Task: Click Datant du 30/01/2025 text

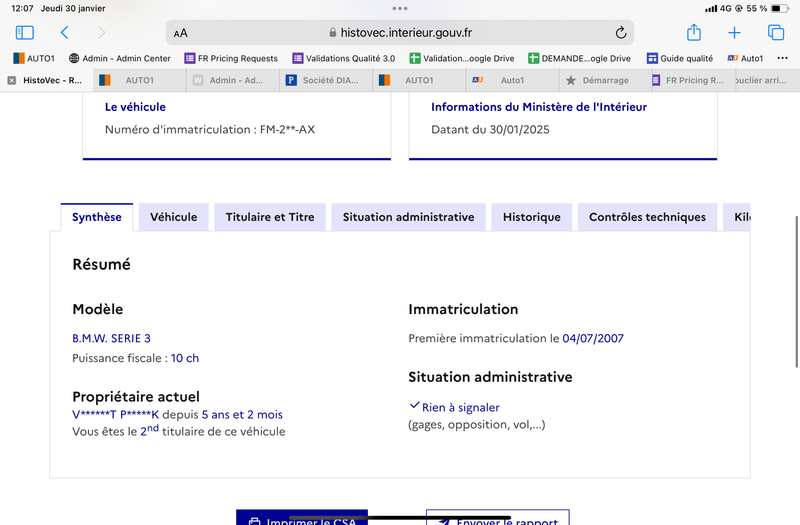Action: 490,130
